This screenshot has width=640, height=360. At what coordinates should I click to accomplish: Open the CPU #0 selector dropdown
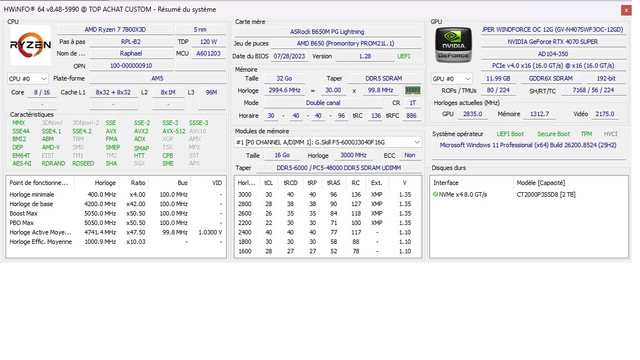[28, 78]
